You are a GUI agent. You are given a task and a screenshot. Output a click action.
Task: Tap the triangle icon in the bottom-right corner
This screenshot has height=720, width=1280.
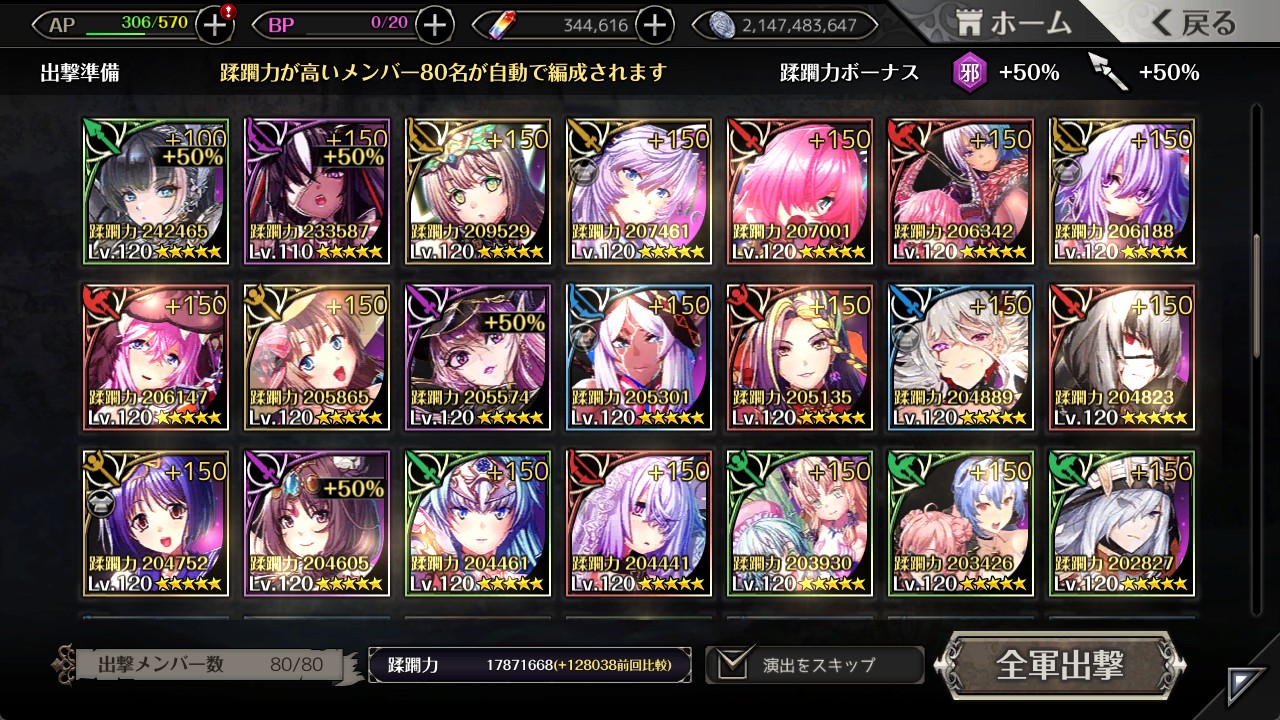(x=1246, y=685)
